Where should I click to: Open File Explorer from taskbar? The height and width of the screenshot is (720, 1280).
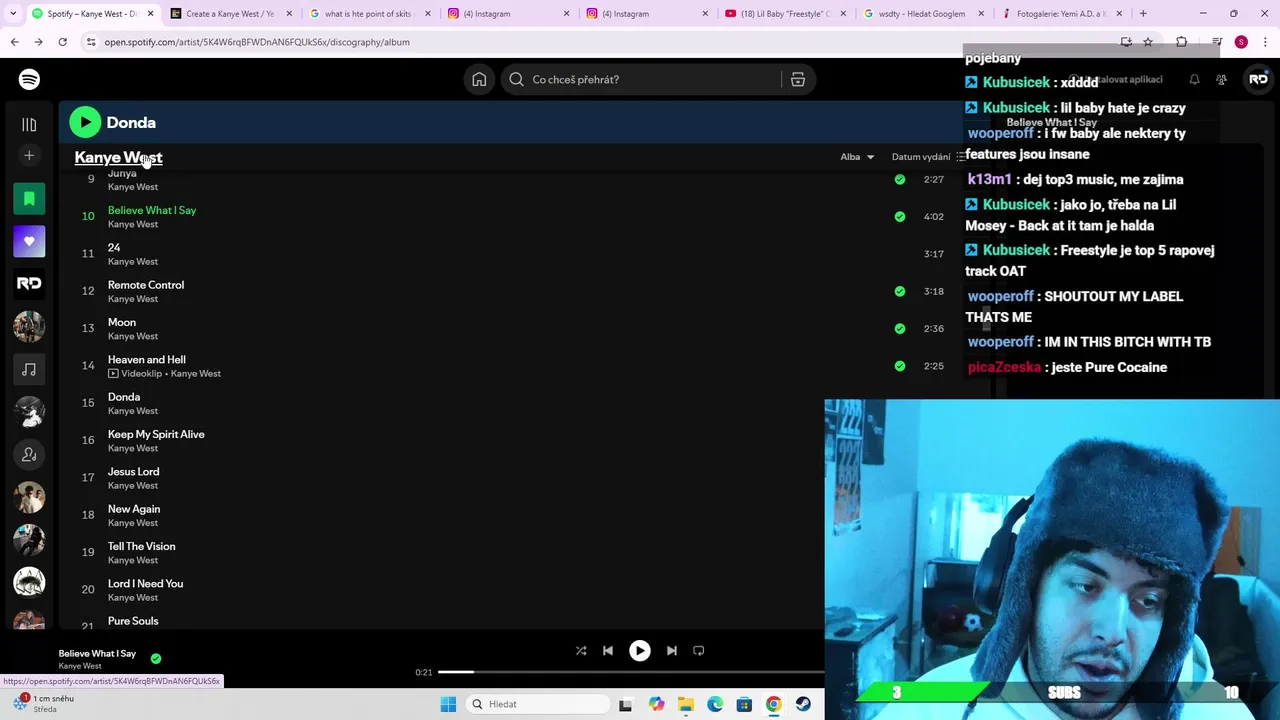coord(685,704)
